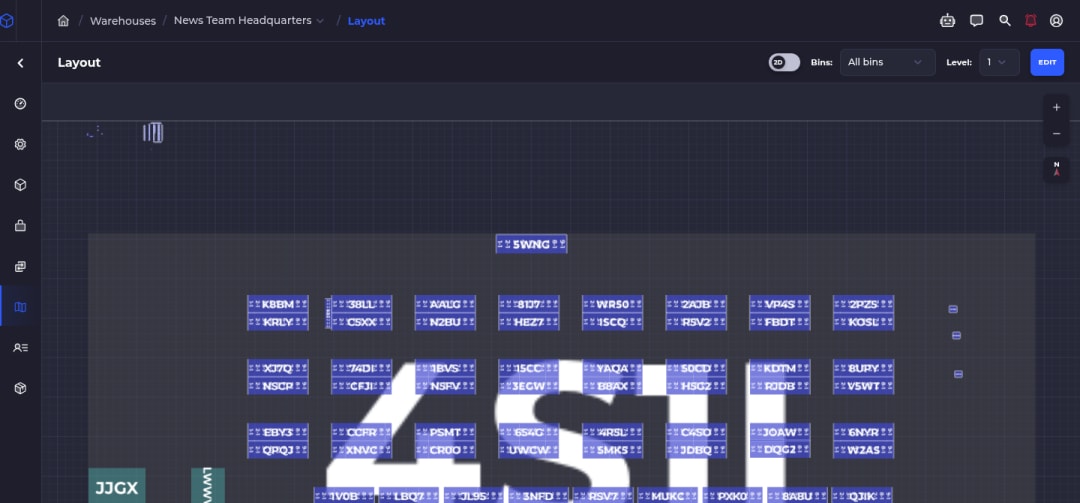
Task: Open the robot assistant icon
Action: click(x=948, y=21)
